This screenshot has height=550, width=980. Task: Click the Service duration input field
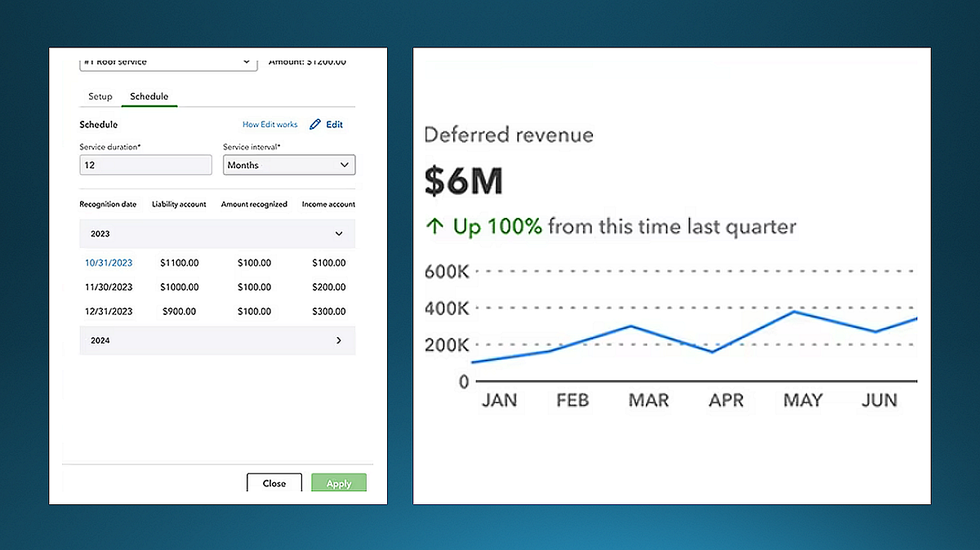coord(145,165)
